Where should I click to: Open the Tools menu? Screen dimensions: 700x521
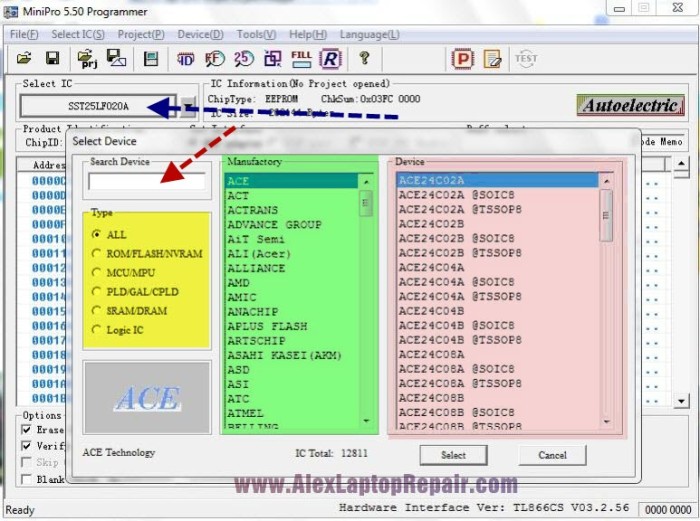point(257,34)
